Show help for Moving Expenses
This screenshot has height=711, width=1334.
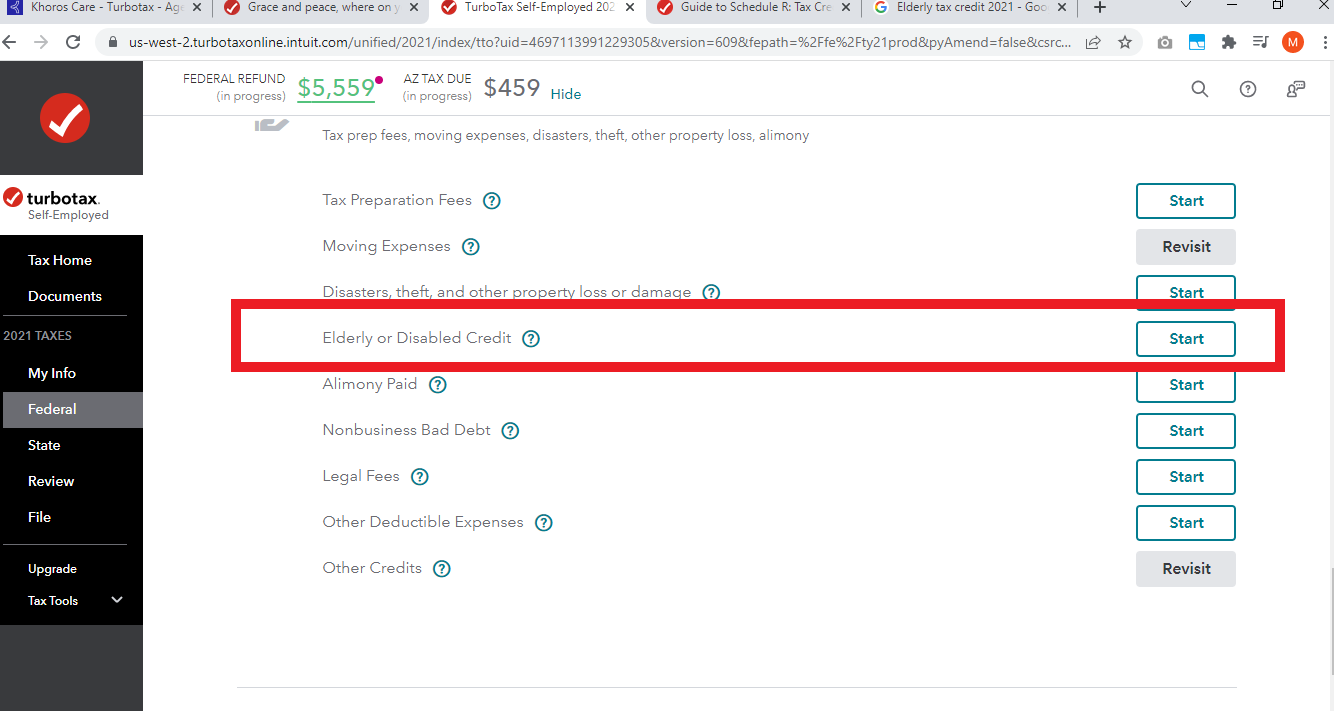[x=471, y=246]
